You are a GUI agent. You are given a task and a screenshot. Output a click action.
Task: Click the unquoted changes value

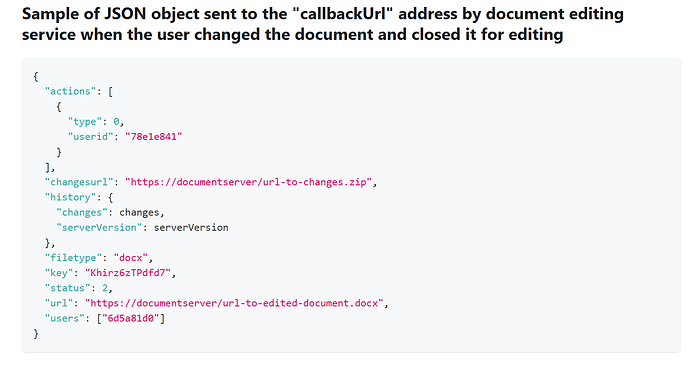point(139,213)
